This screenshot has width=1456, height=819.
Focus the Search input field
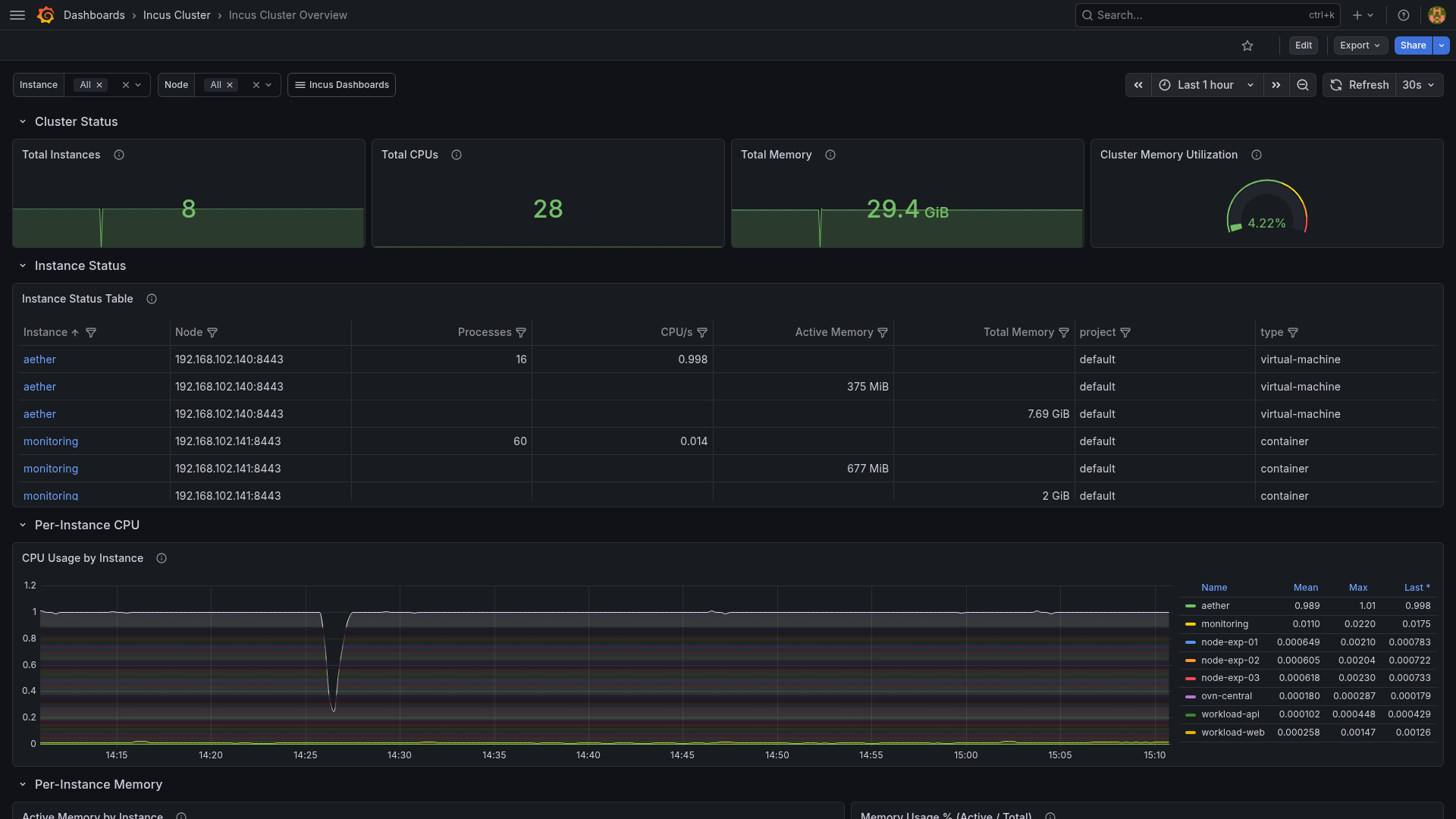(x=1207, y=15)
